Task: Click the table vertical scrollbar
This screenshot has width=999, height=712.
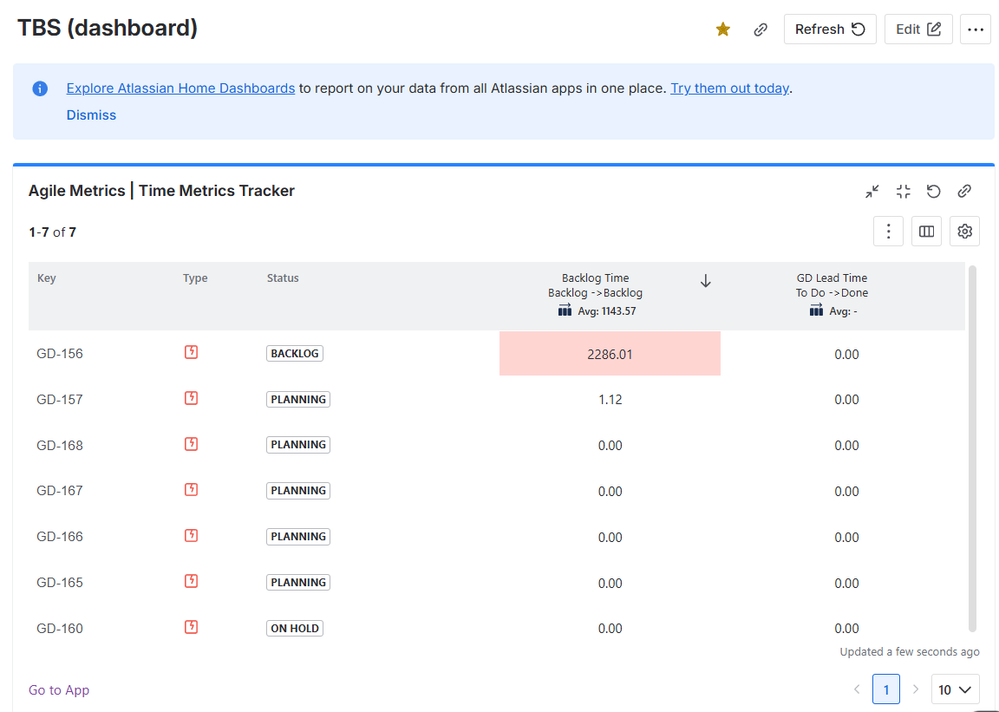Action: point(972,448)
